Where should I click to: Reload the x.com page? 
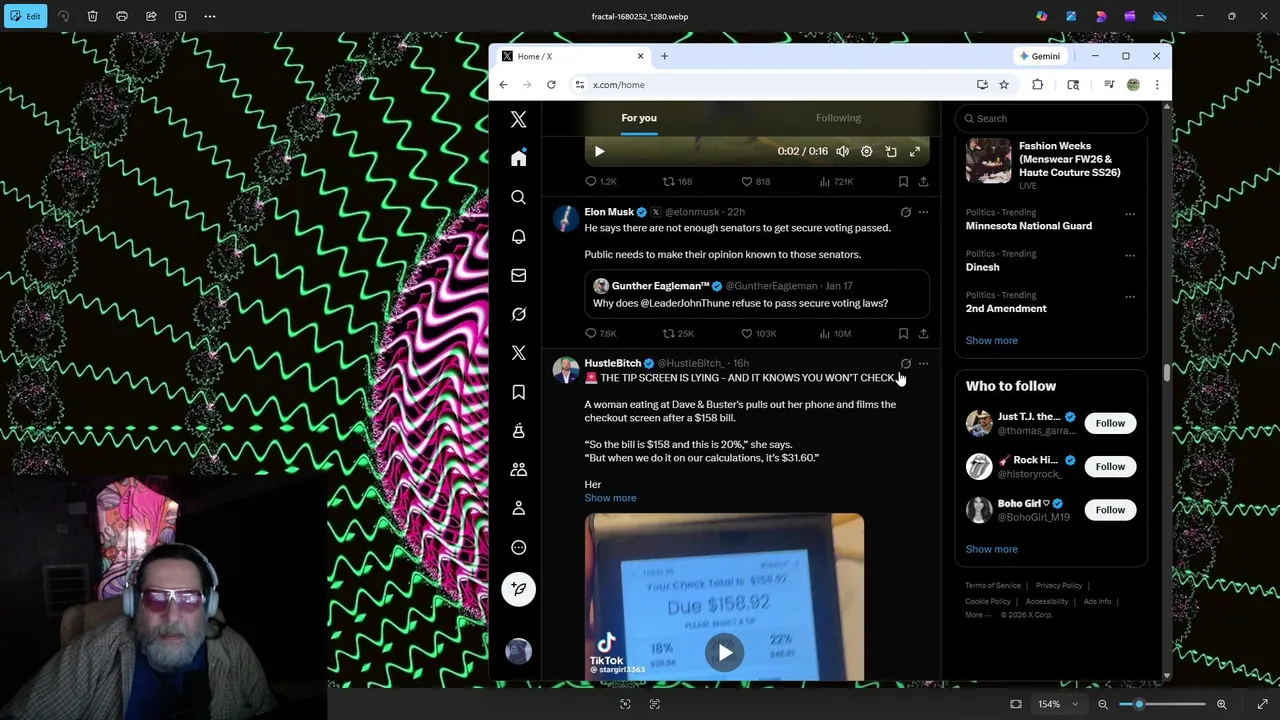click(551, 85)
